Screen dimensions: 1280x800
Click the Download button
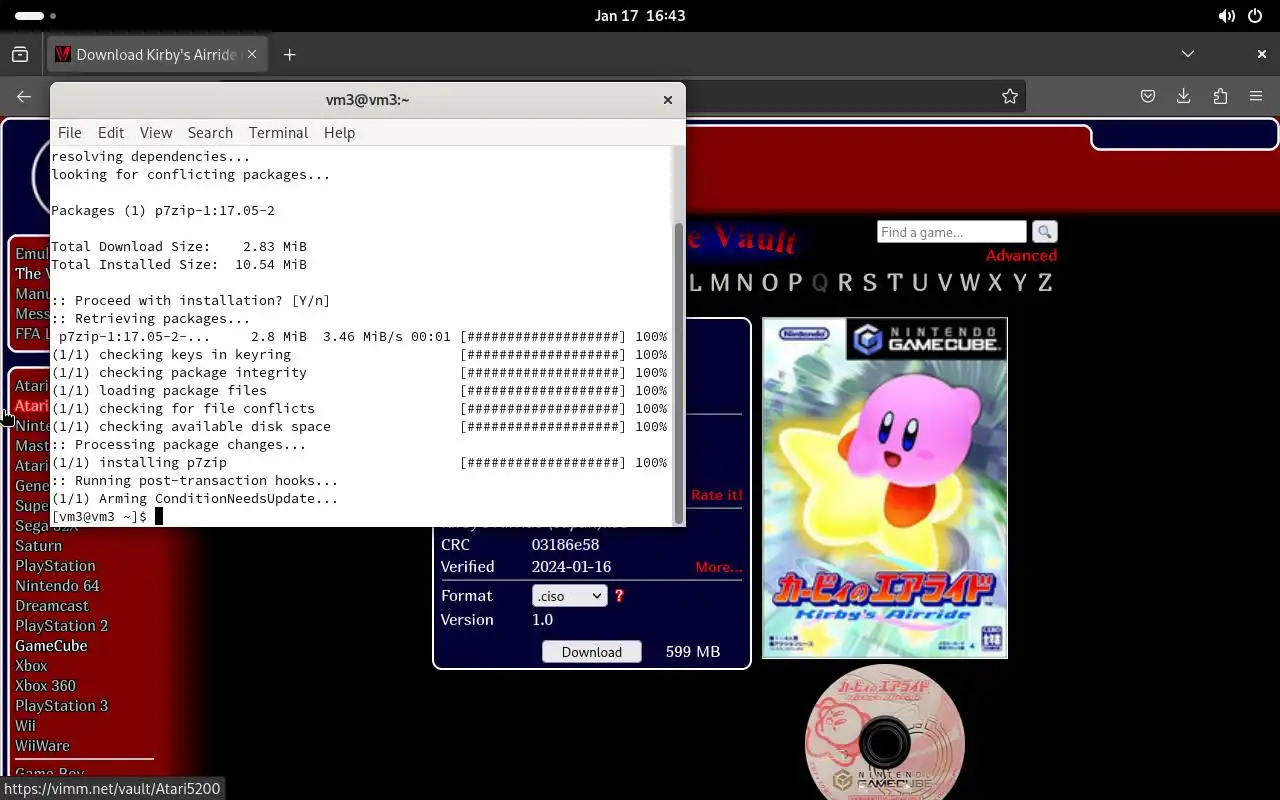coord(592,652)
